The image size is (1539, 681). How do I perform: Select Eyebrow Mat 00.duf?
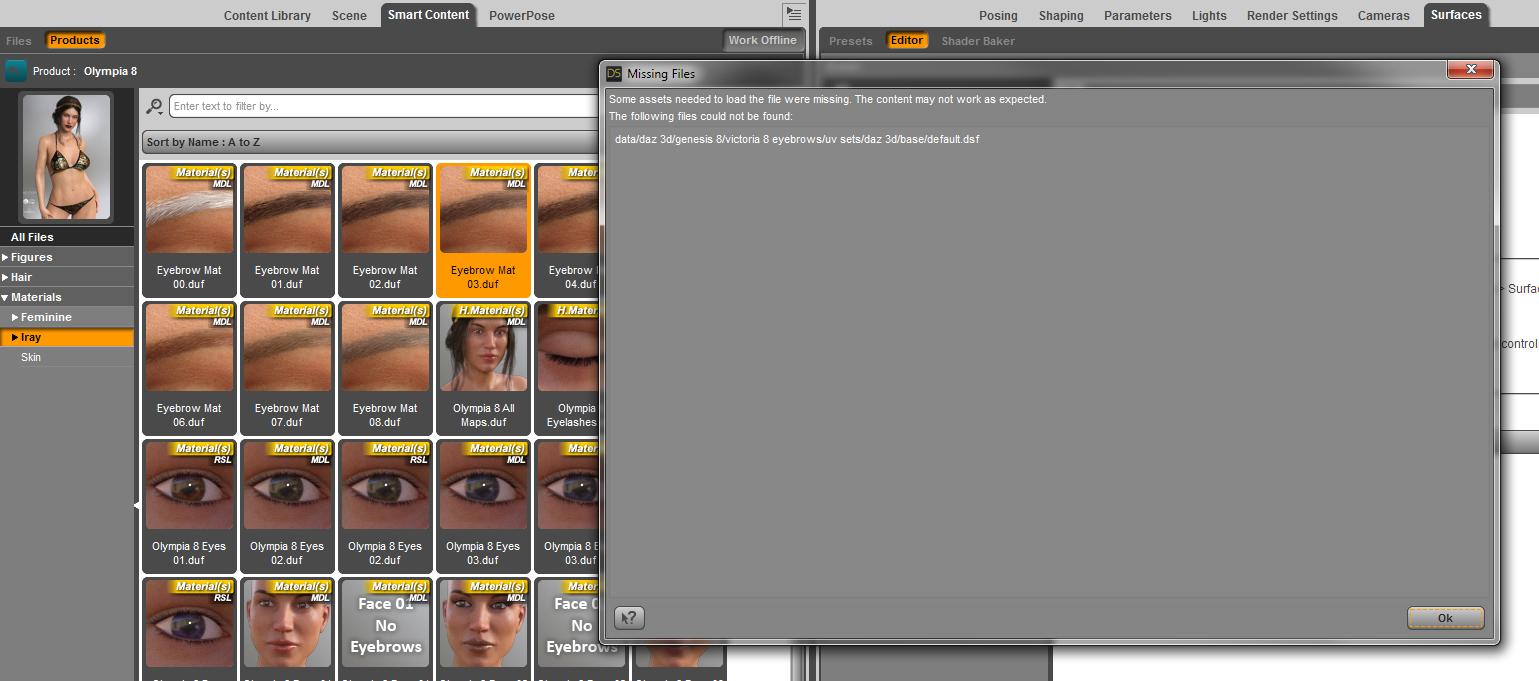(x=189, y=230)
